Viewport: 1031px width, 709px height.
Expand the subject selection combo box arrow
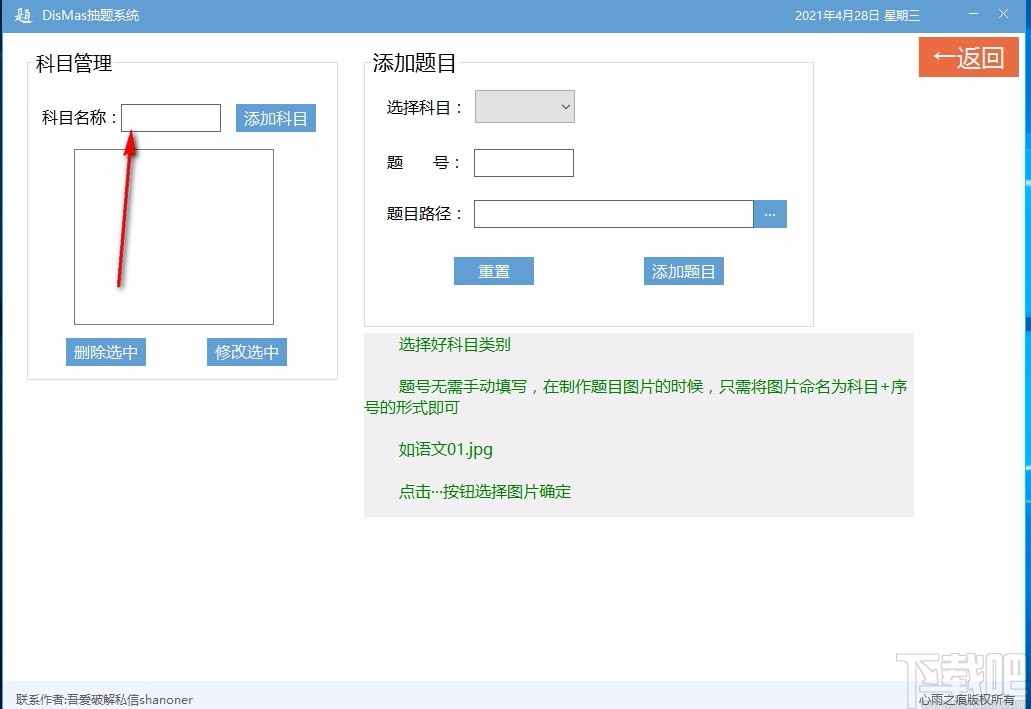[565, 106]
